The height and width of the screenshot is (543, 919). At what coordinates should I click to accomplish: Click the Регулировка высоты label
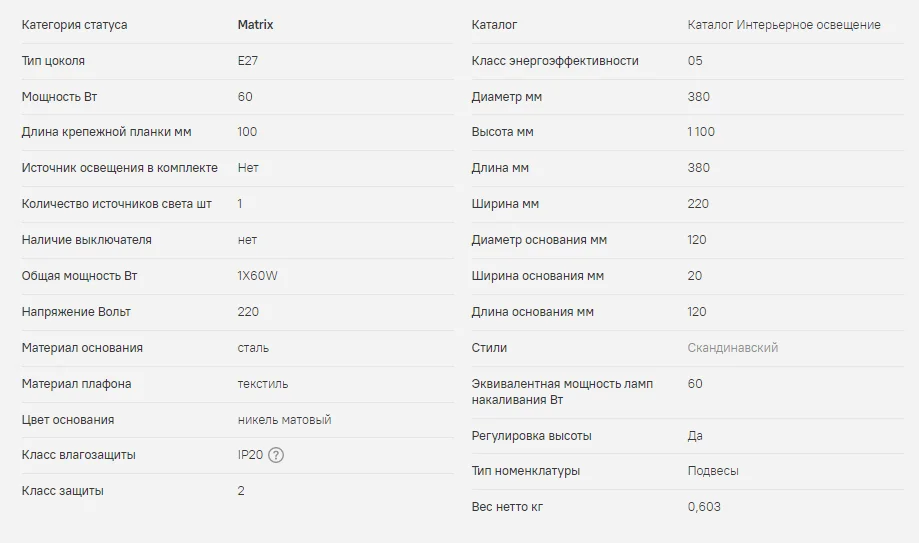[x=531, y=436]
